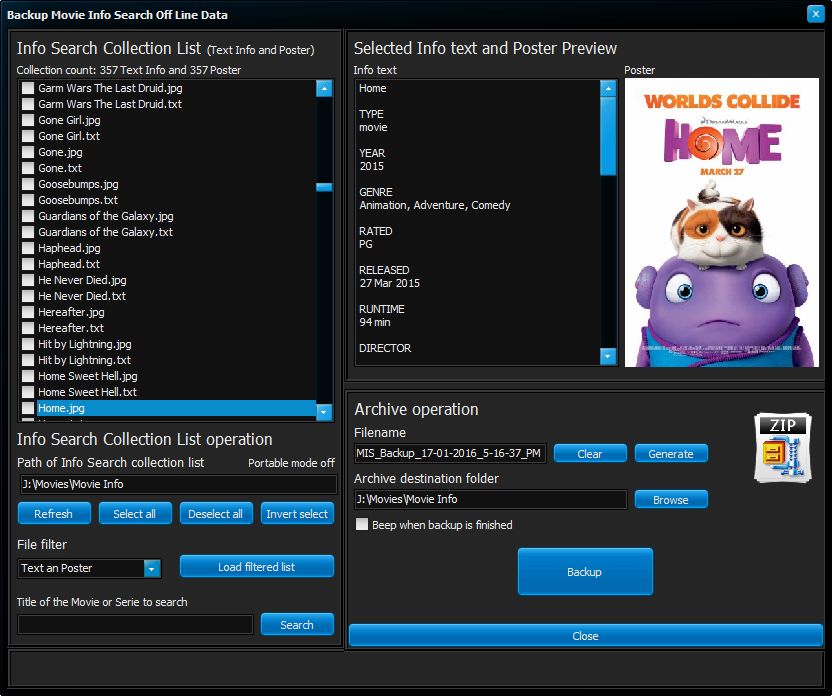The height and width of the screenshot is (696, 832).
Task: Click the 'Portable mode off' label
Action: [291, 463]
